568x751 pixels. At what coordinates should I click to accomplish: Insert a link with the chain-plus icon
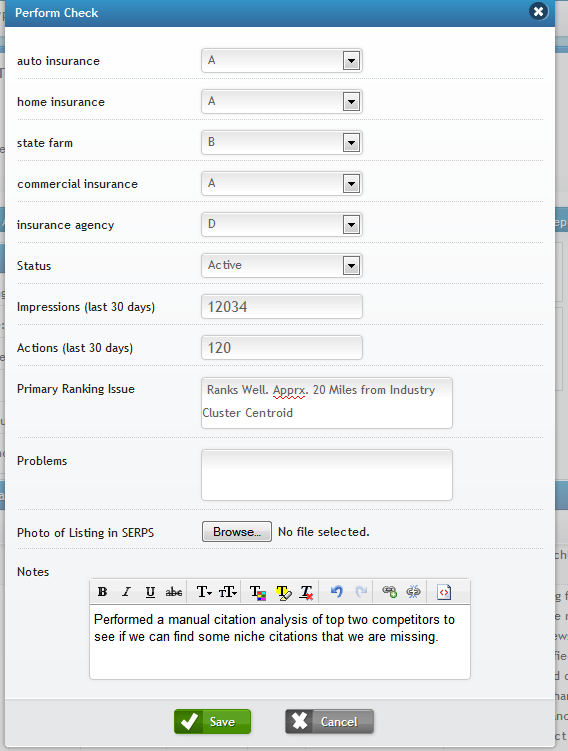tap(389, 592)
